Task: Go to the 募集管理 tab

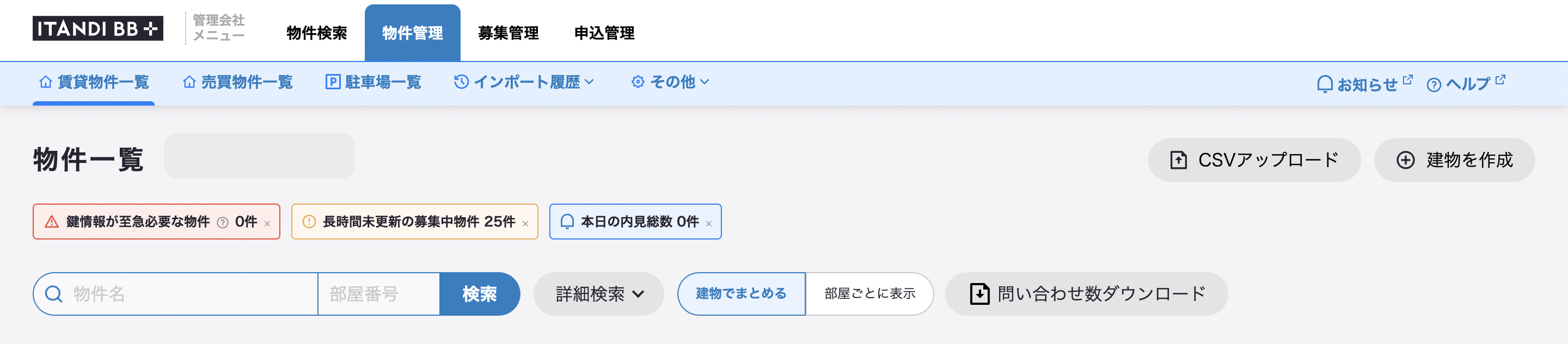Action: point(507,33)
